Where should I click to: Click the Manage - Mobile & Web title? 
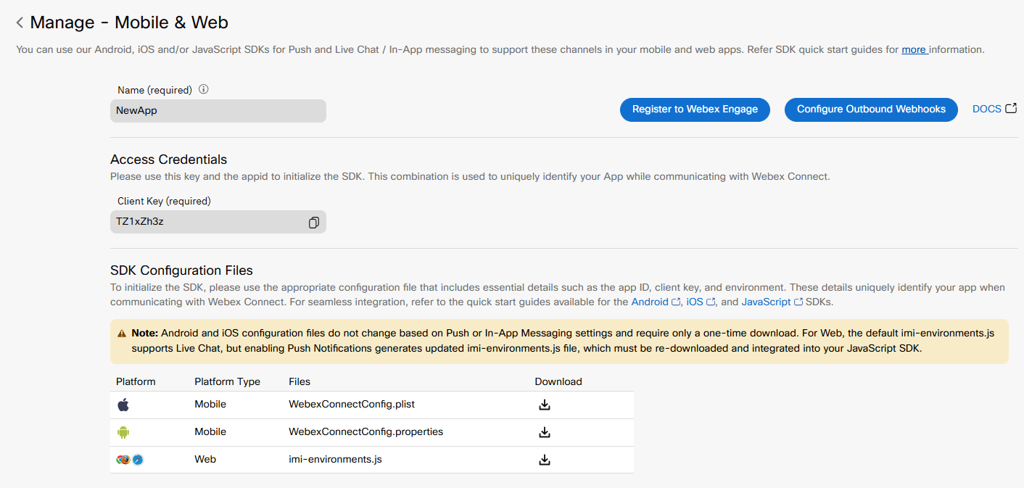[129, 22]
